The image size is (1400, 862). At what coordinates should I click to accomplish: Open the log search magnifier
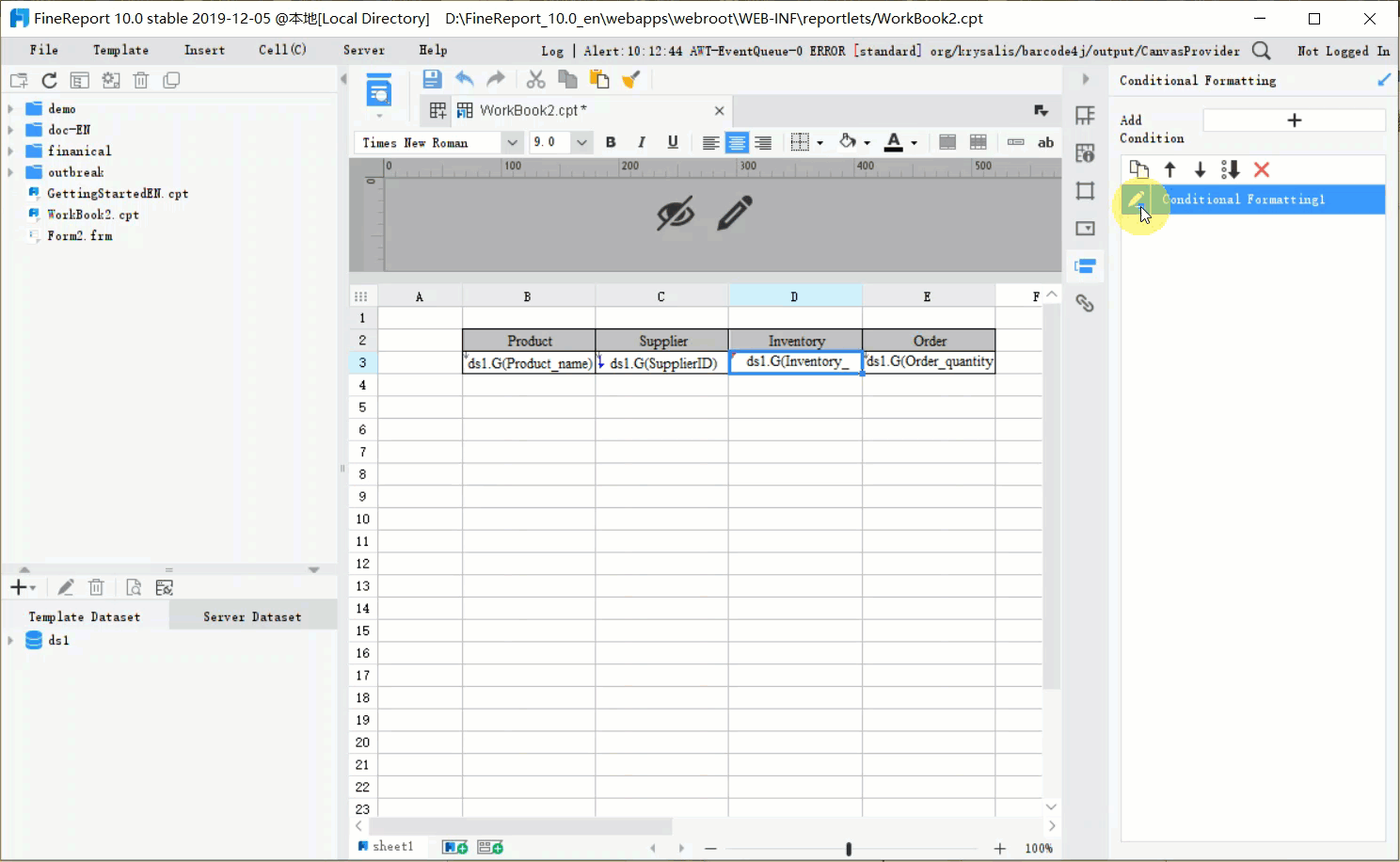tap(1262, 51)
